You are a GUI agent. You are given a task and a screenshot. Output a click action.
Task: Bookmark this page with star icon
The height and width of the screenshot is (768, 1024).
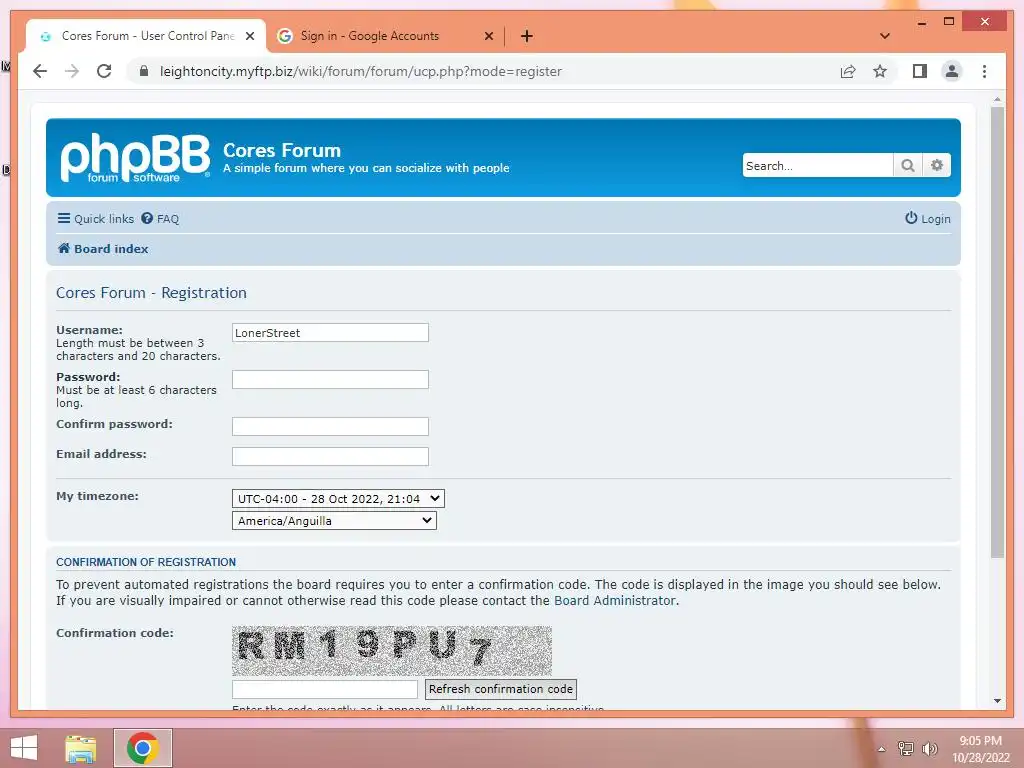point(880,71)
